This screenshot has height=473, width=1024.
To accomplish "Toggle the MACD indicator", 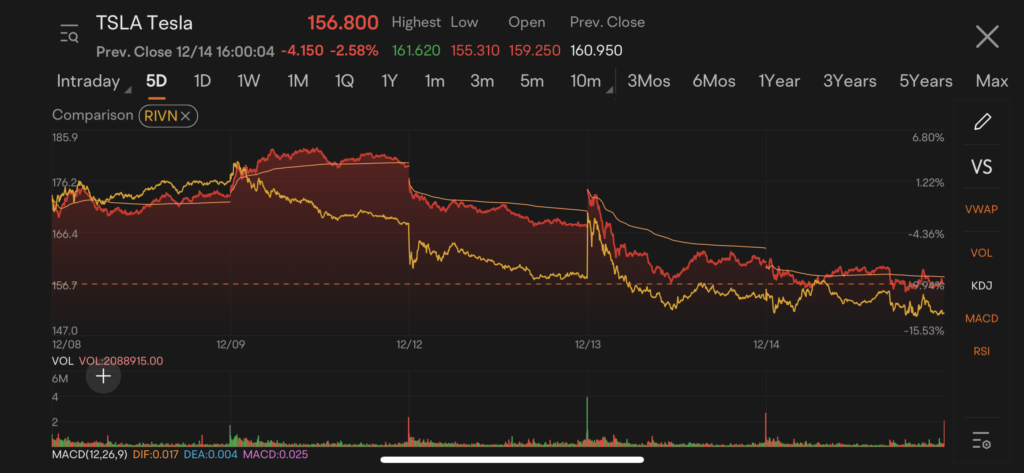I will tap(982, 318).
